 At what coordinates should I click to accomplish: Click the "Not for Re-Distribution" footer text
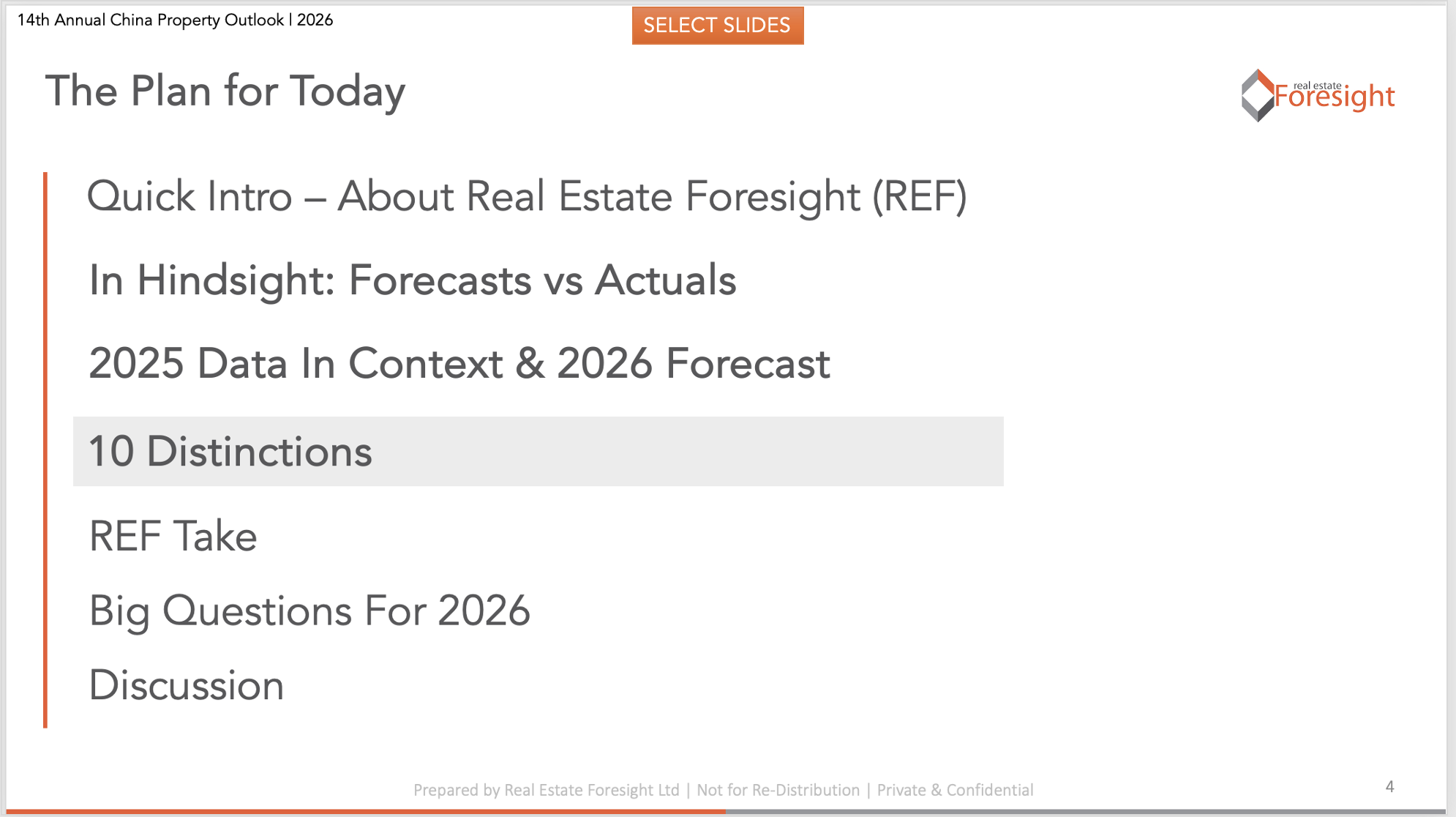click(x=778, y=790)
